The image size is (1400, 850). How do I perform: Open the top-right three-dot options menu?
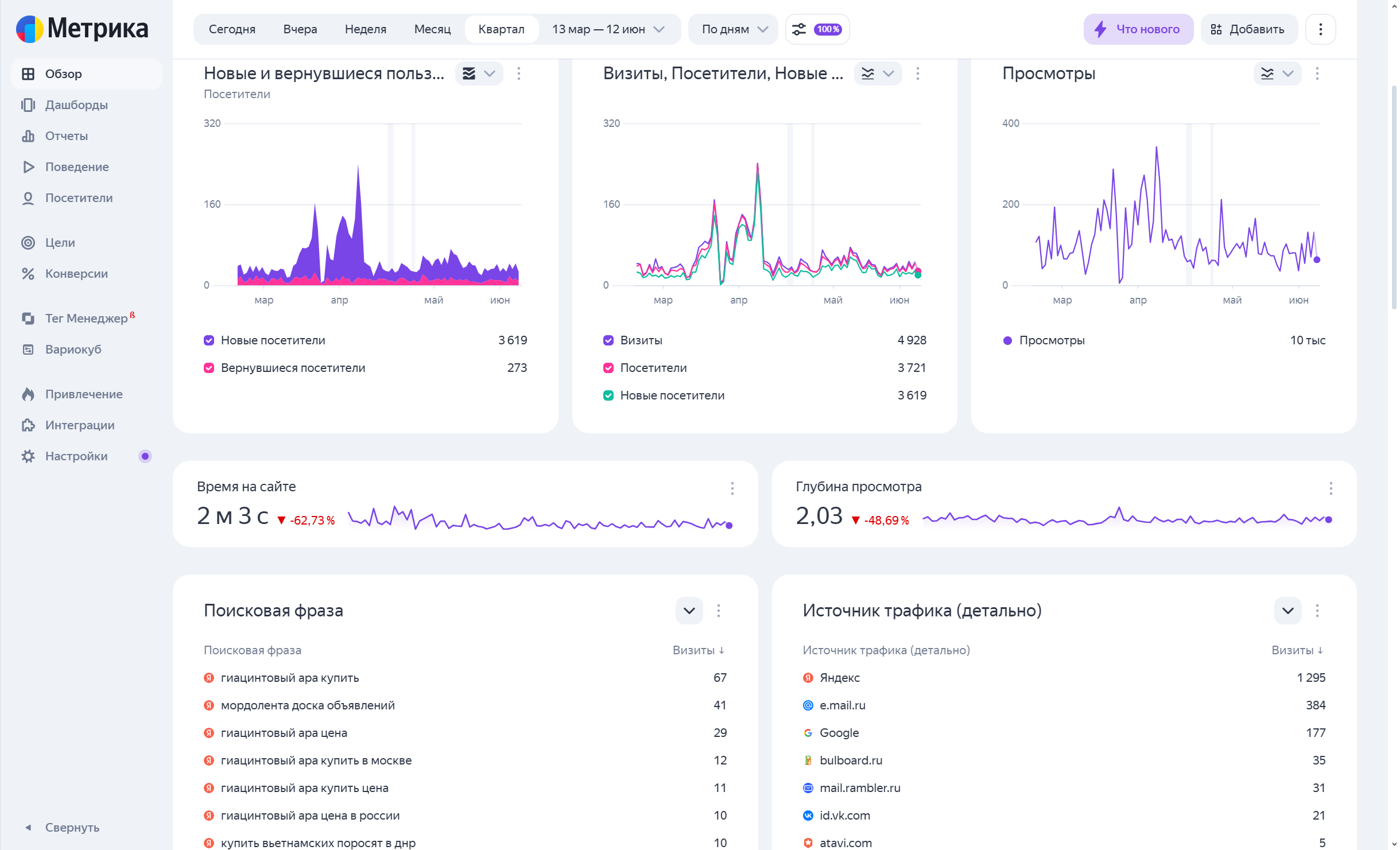click(1320, 29)
